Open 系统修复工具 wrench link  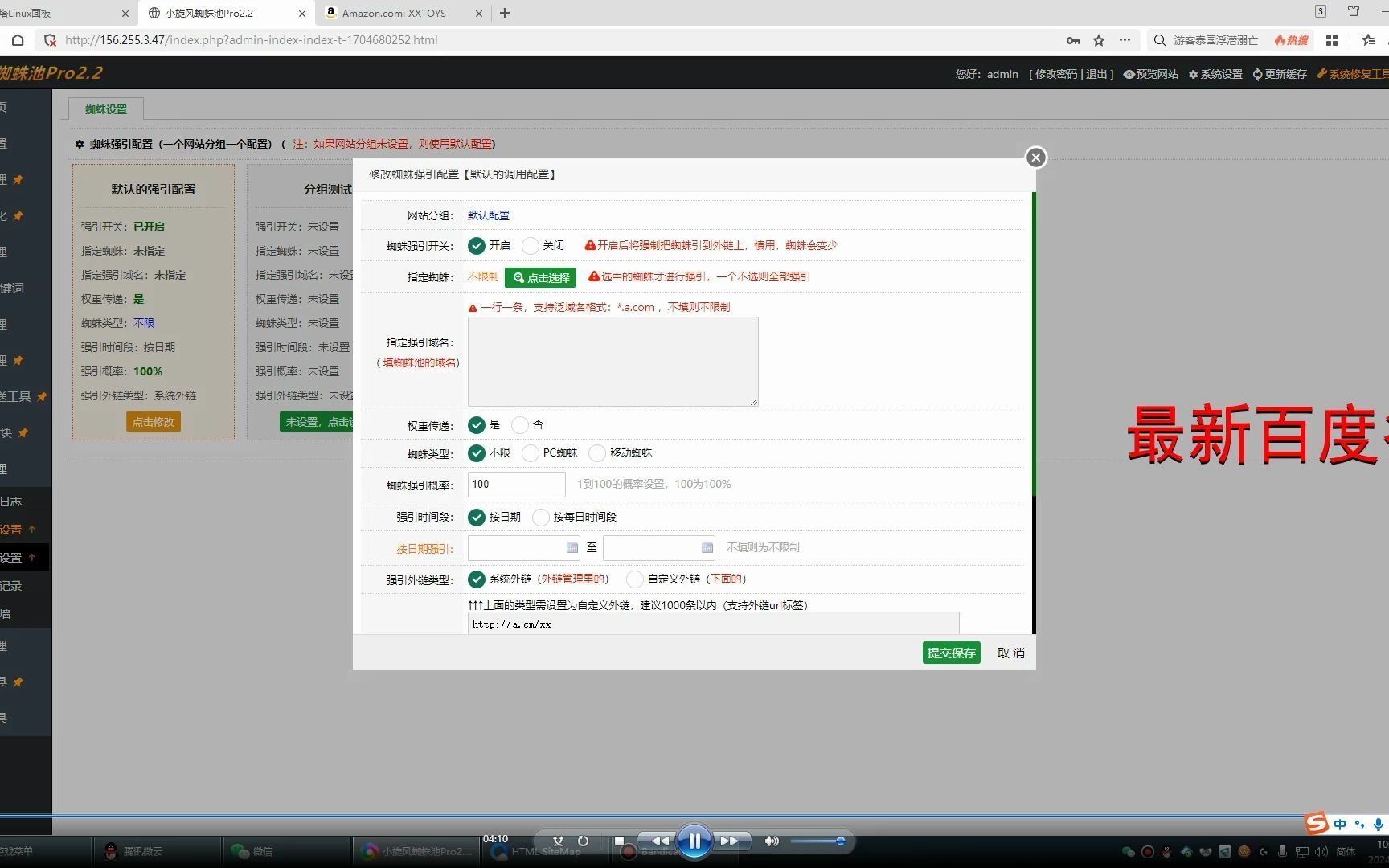pos(1352,74)
